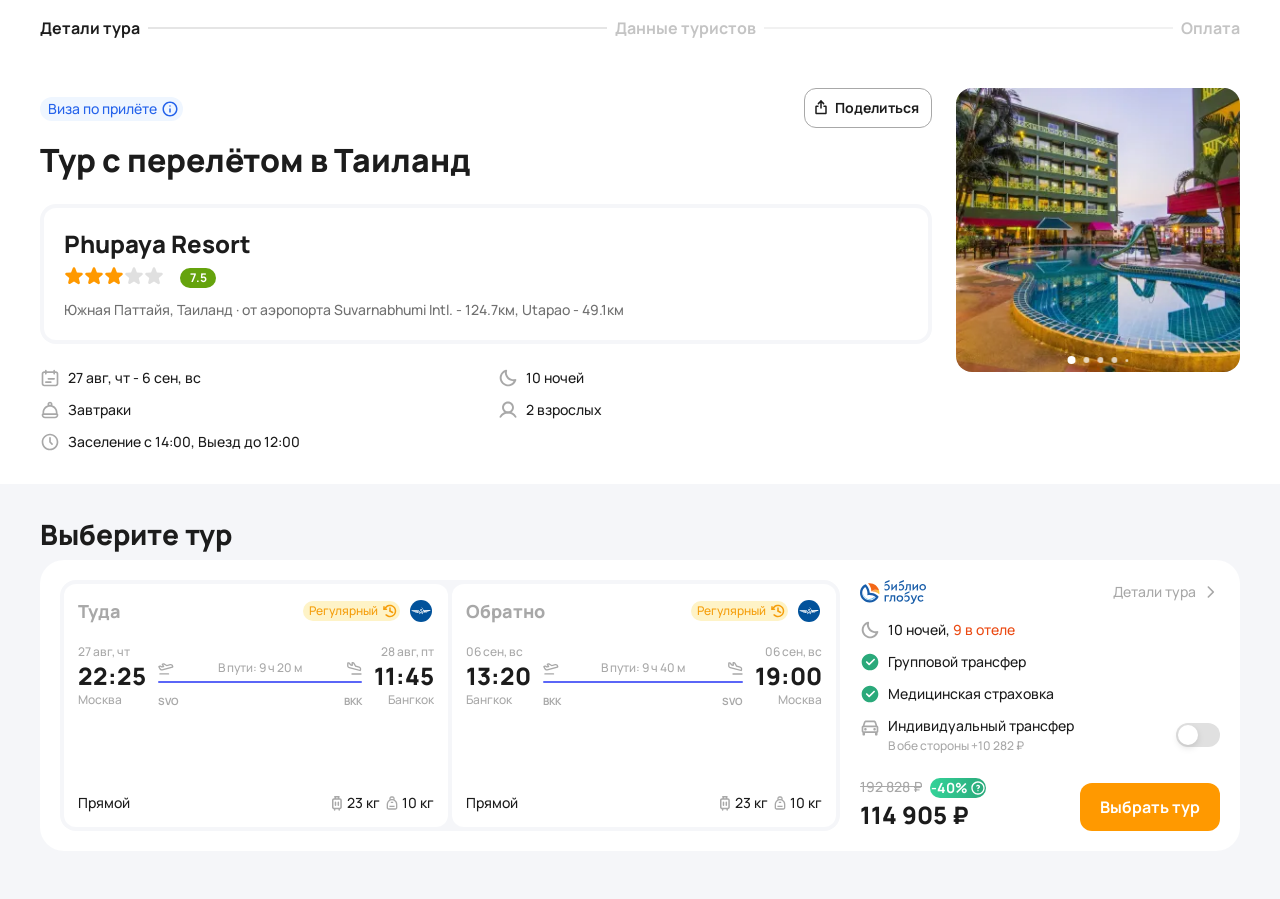Open the hotel pool photo

click(1098, 230)
